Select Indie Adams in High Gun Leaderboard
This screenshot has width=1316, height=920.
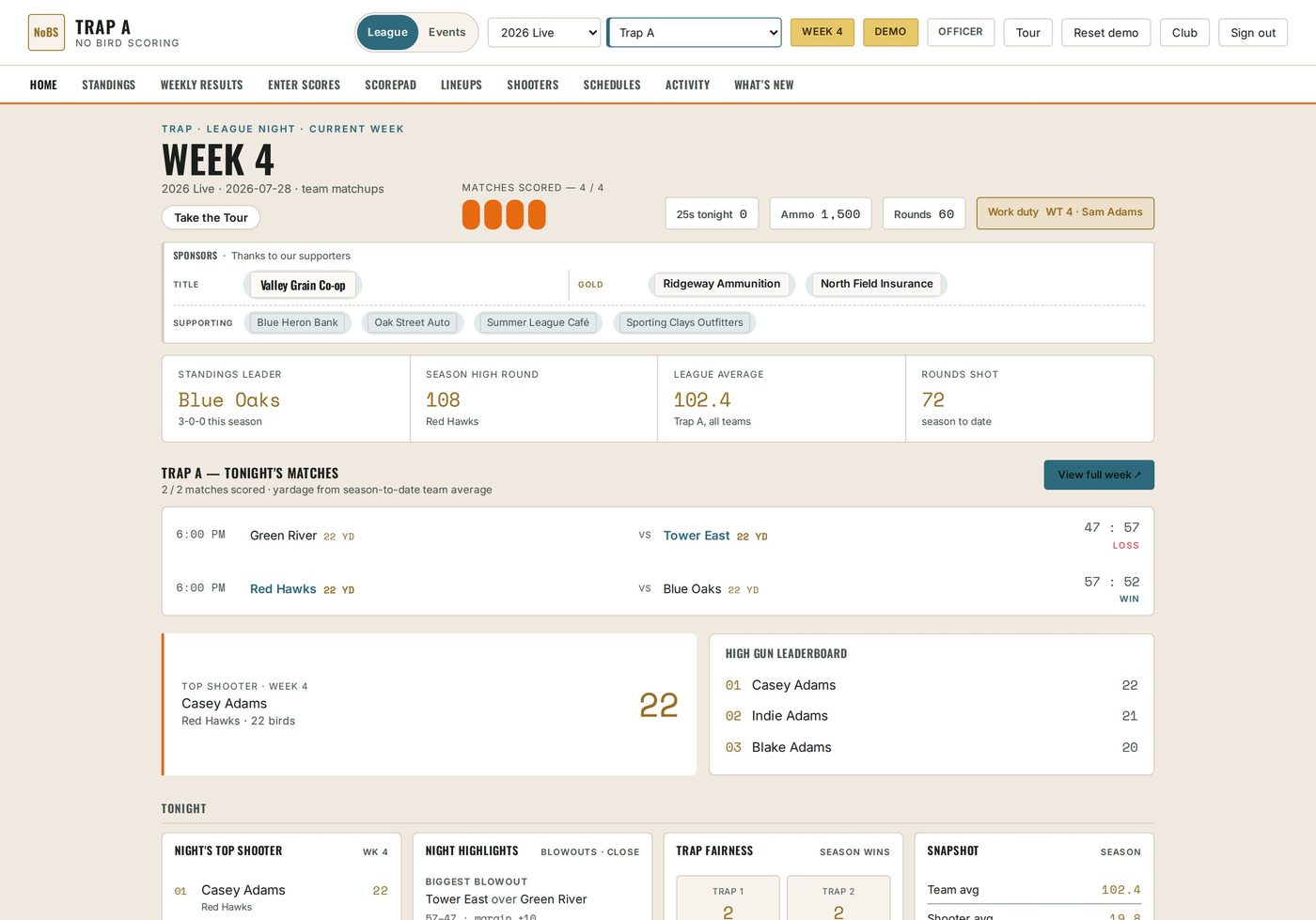(932, 716)
